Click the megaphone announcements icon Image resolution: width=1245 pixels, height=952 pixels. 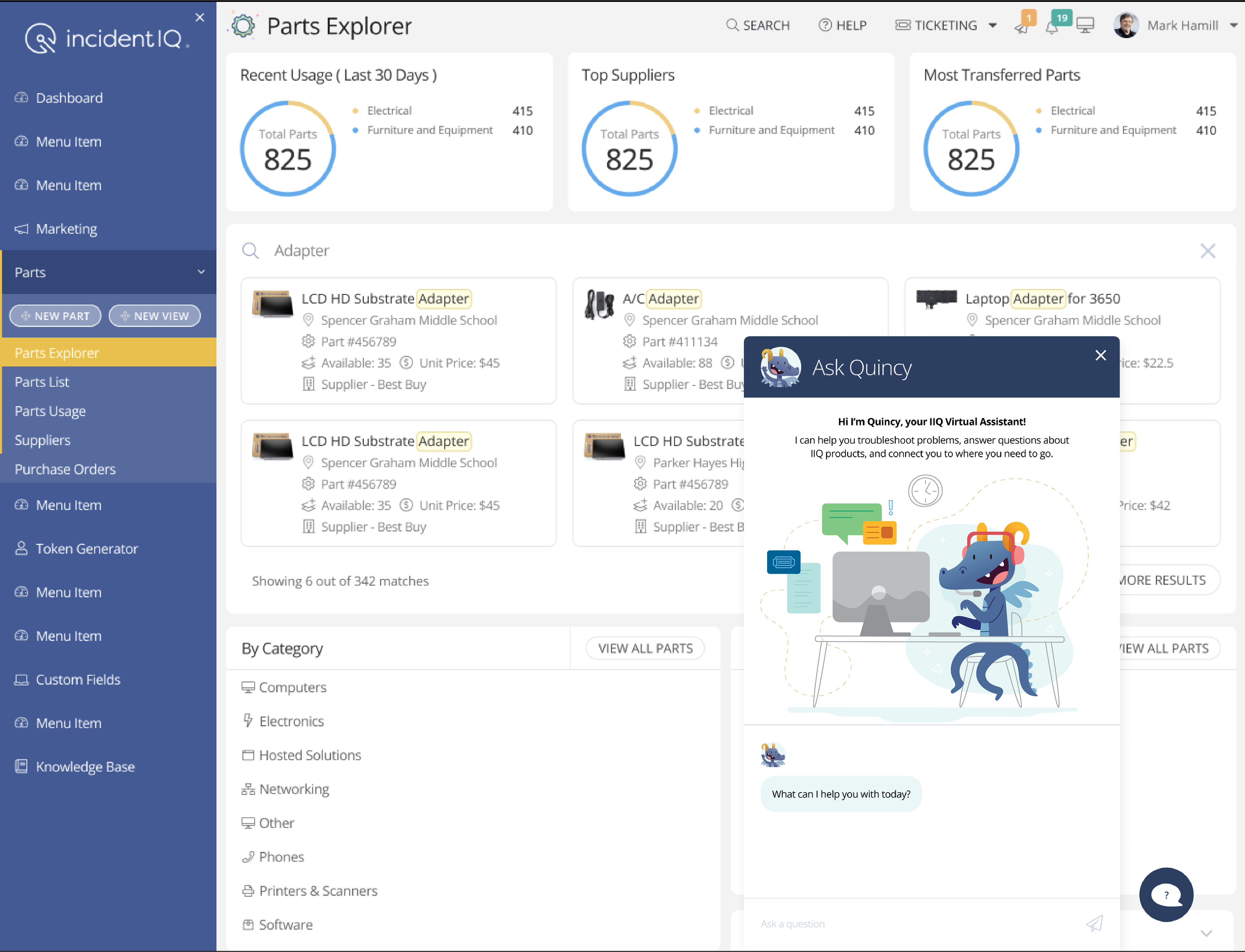[x=1021, y=27]
